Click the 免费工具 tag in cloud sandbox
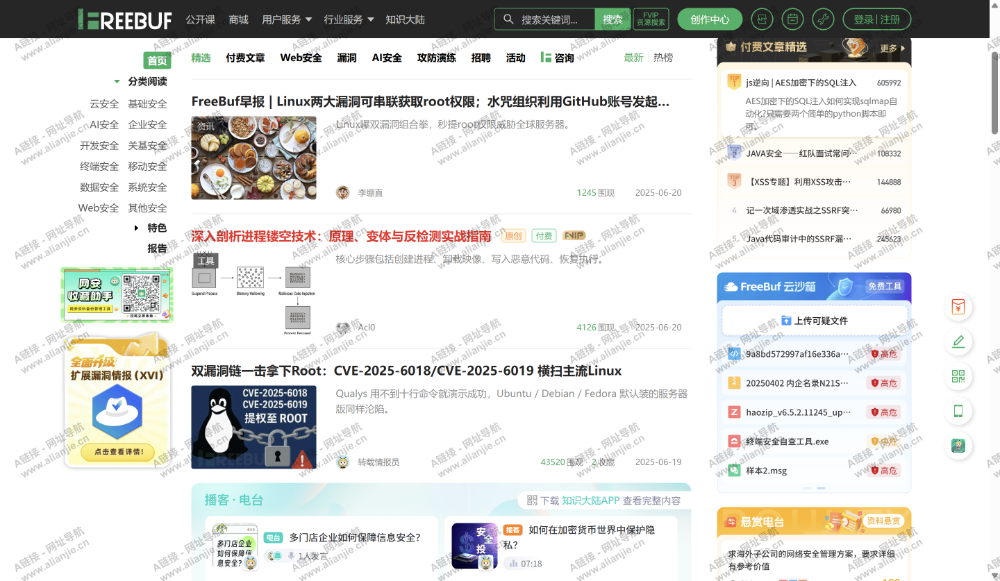Image resolution: width=1000 pixels, height=581 pixels. coord(885,286)
